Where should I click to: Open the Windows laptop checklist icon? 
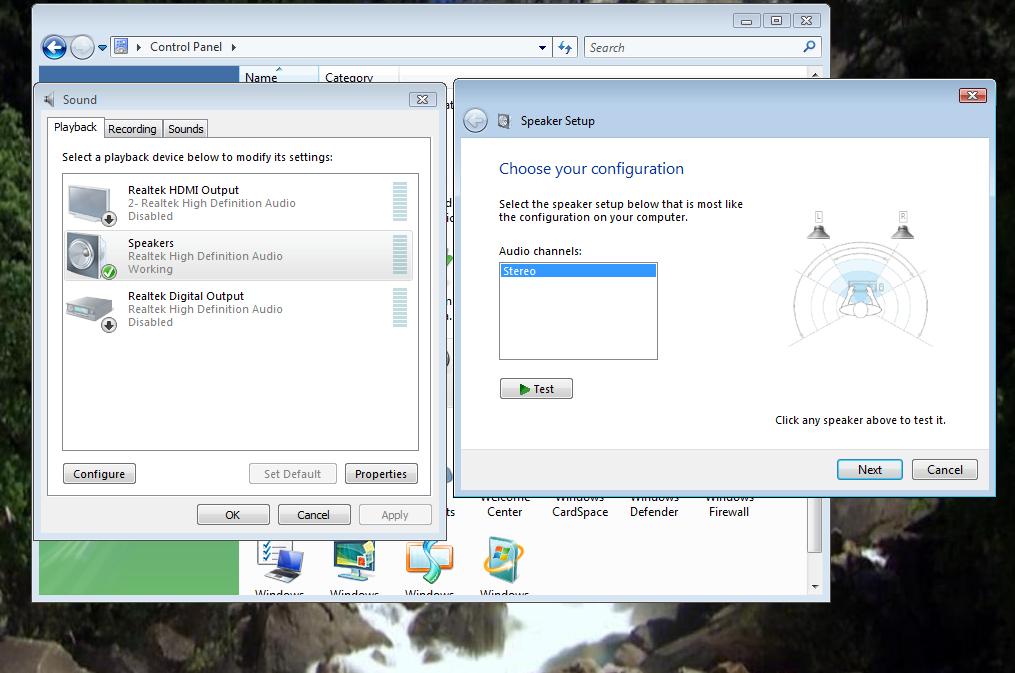(x=280, y=562)
